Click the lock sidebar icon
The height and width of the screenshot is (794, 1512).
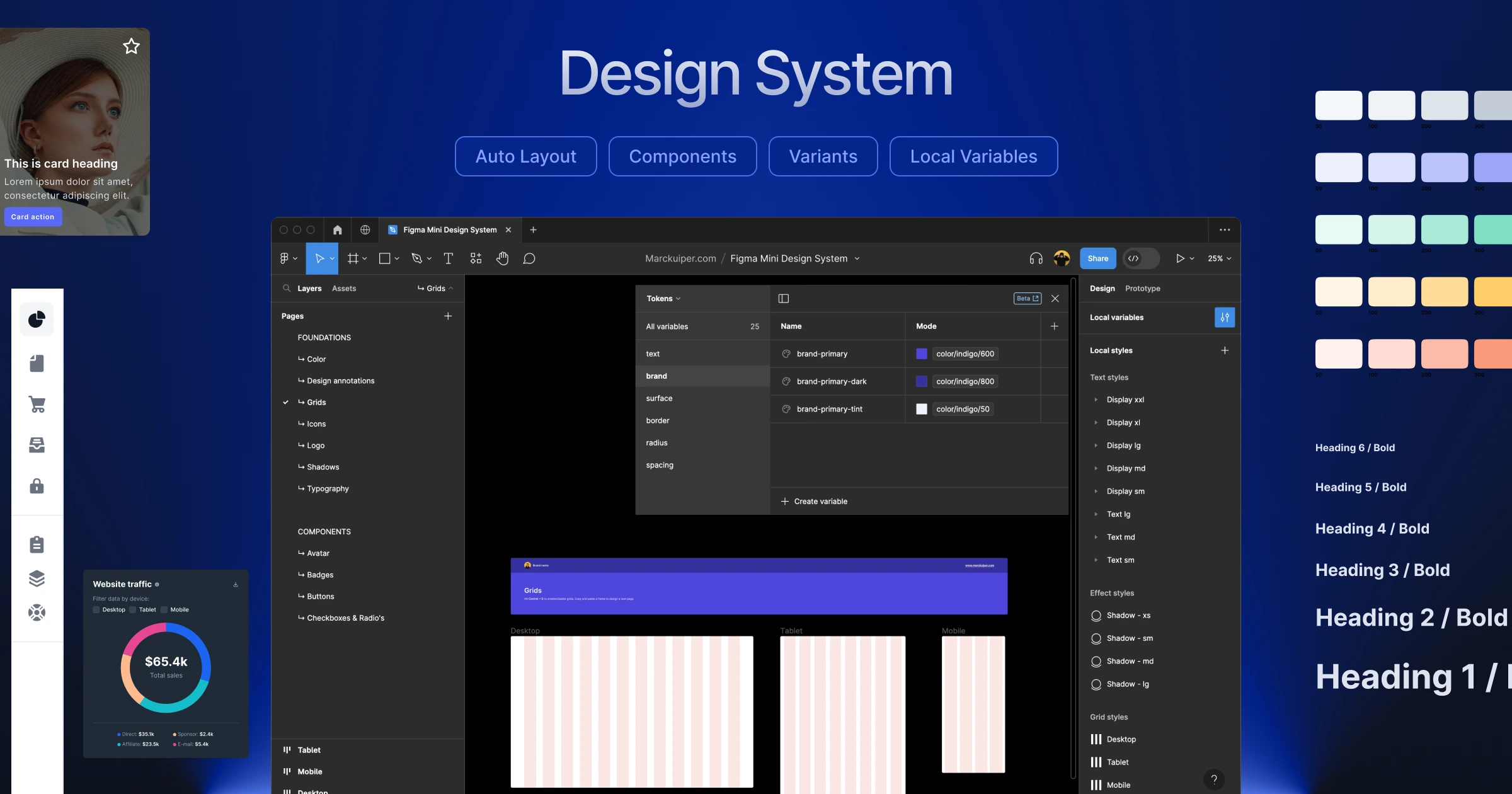point(37,486)
